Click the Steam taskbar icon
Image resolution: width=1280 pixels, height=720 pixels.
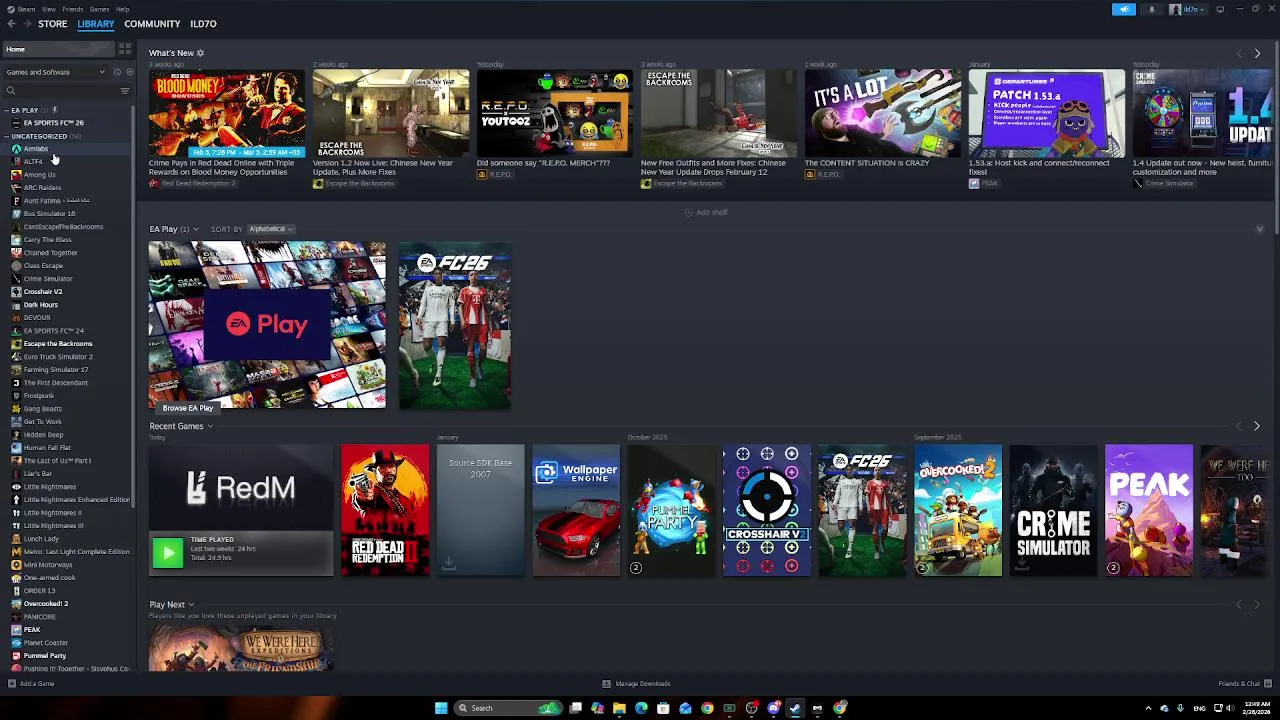[795, 708]
